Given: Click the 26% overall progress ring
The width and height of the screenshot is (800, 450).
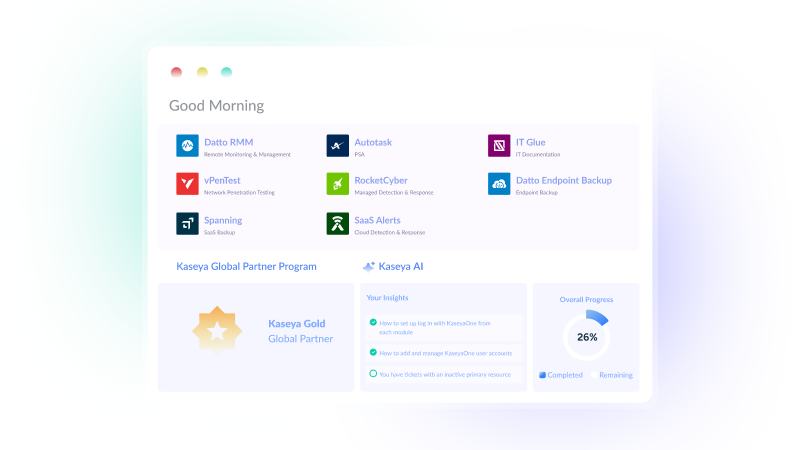Looking at the screenshot, I should tap(586, 337).
